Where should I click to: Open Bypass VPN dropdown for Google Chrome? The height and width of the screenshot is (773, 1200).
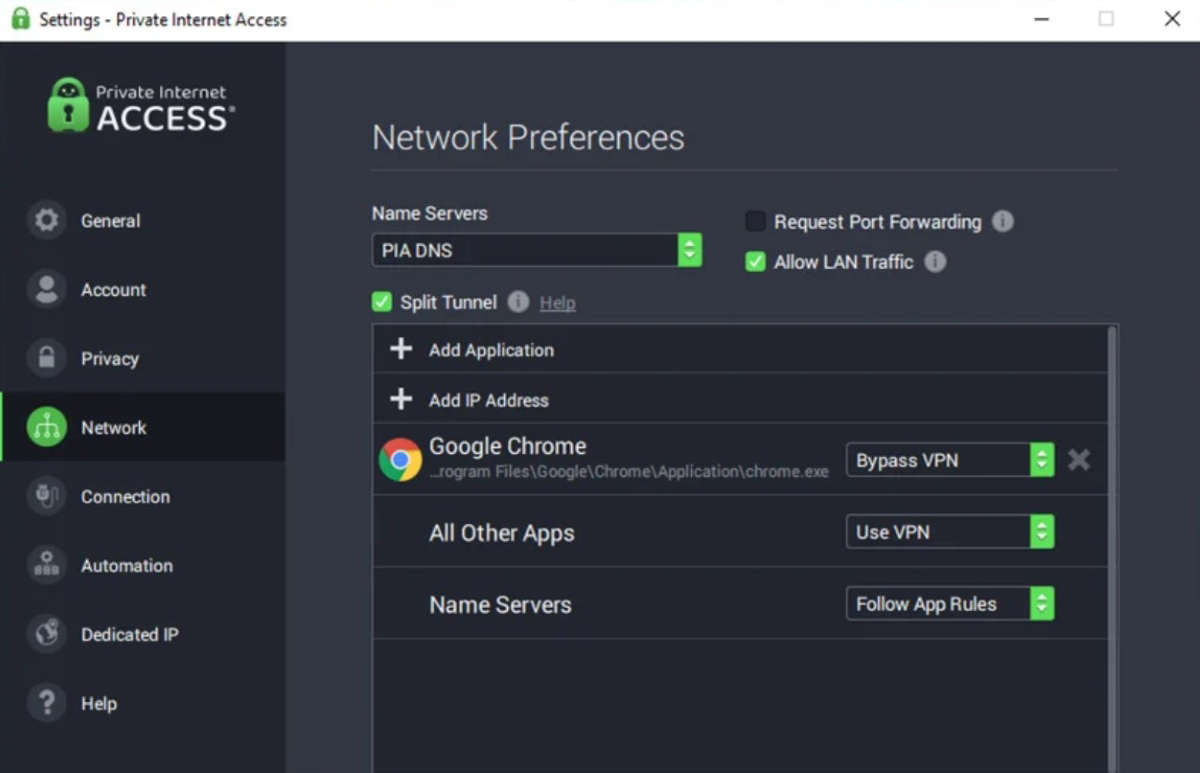[x=950, y=460]
